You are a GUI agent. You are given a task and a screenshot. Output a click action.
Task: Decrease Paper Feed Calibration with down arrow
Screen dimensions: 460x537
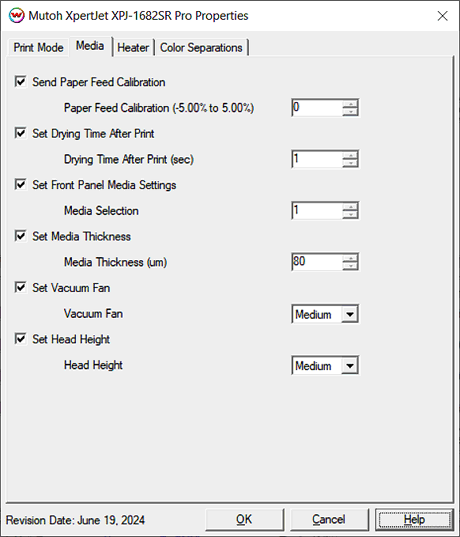click(x=350, y=112)
